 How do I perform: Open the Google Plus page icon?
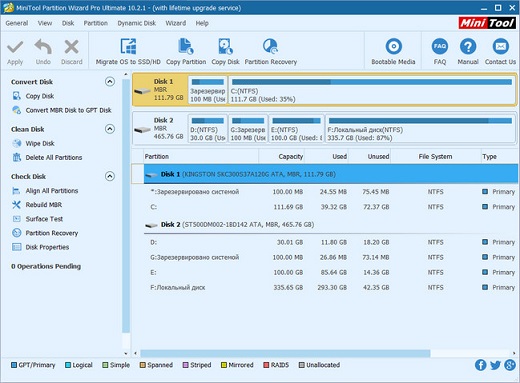point(510,365)
